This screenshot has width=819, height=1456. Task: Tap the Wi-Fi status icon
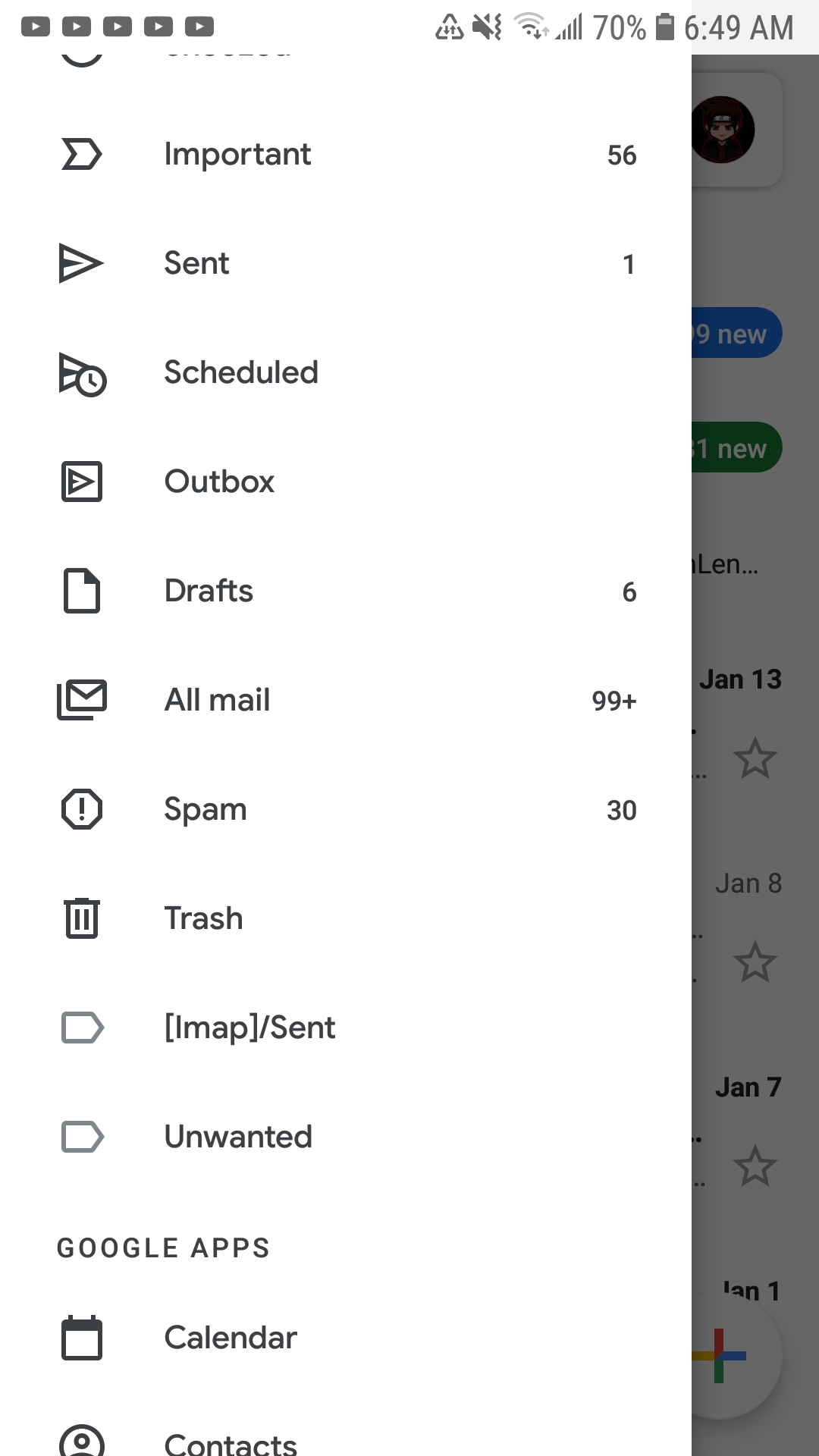pos(532,26)
